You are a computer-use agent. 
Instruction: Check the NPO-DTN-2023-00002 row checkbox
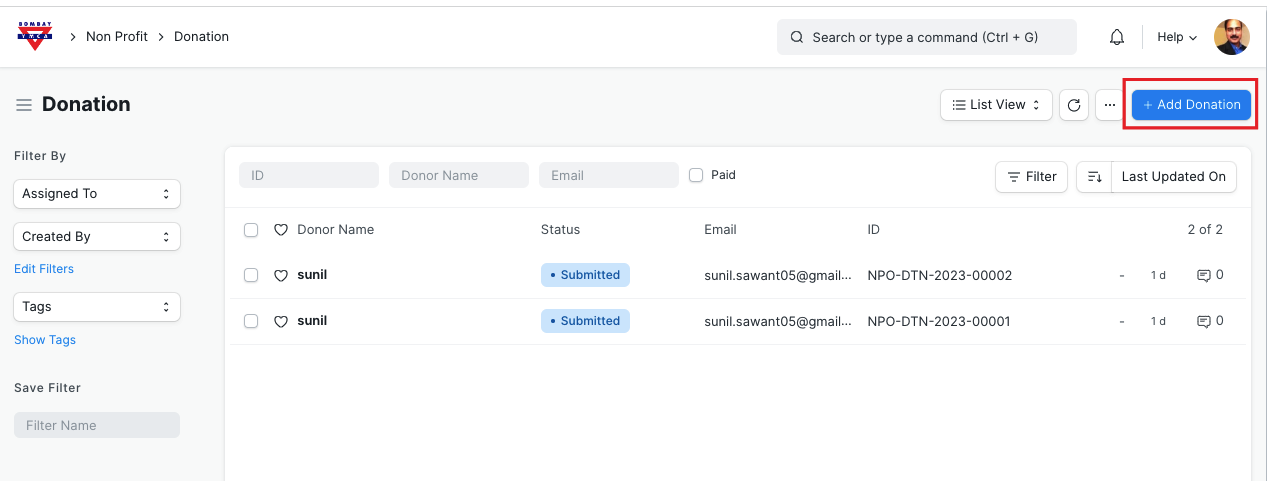coord(251,275)
